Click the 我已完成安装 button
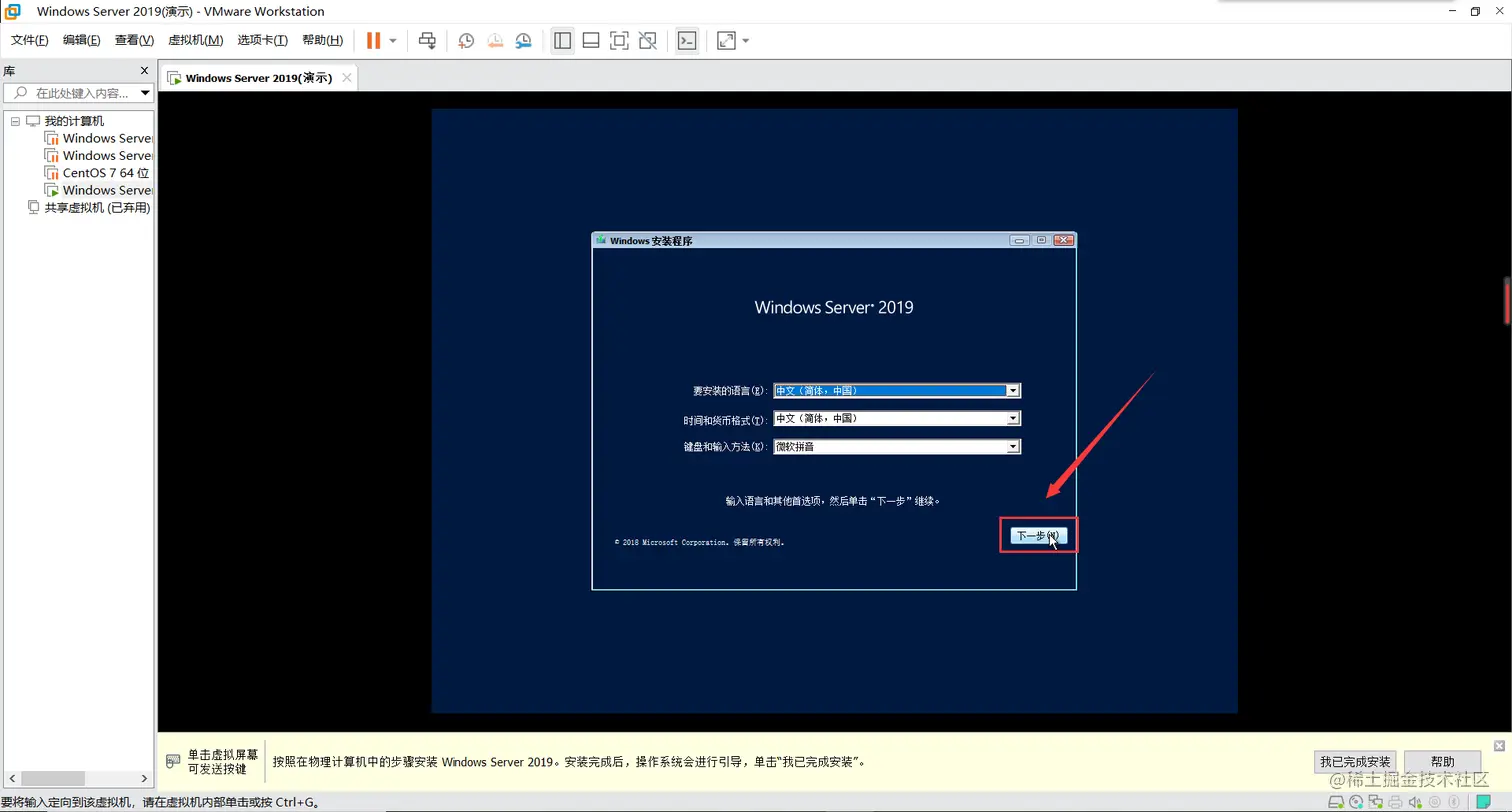1512x812 pixels. click(x=1355, y=762)
